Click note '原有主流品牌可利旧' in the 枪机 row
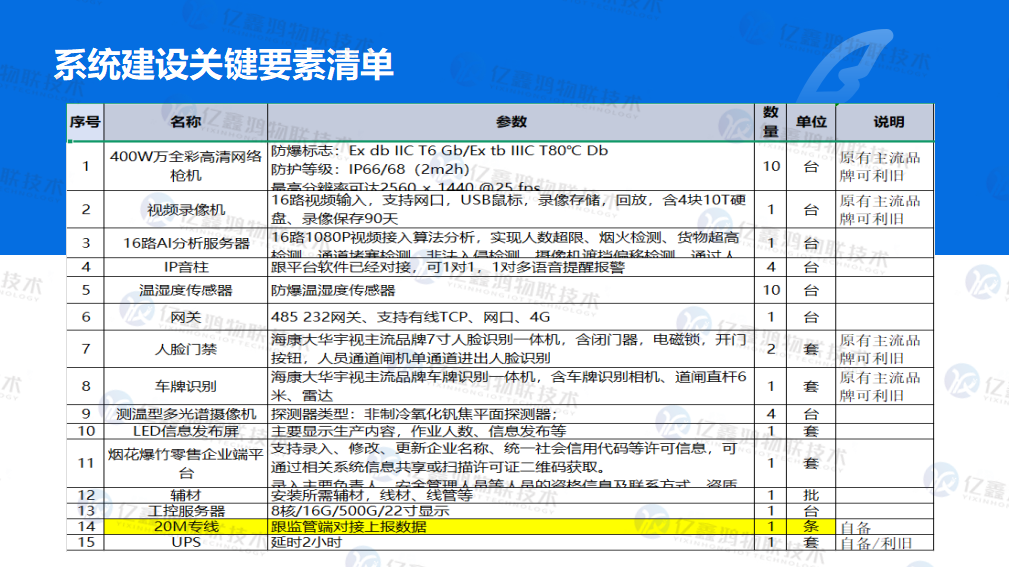 point(880,167)
